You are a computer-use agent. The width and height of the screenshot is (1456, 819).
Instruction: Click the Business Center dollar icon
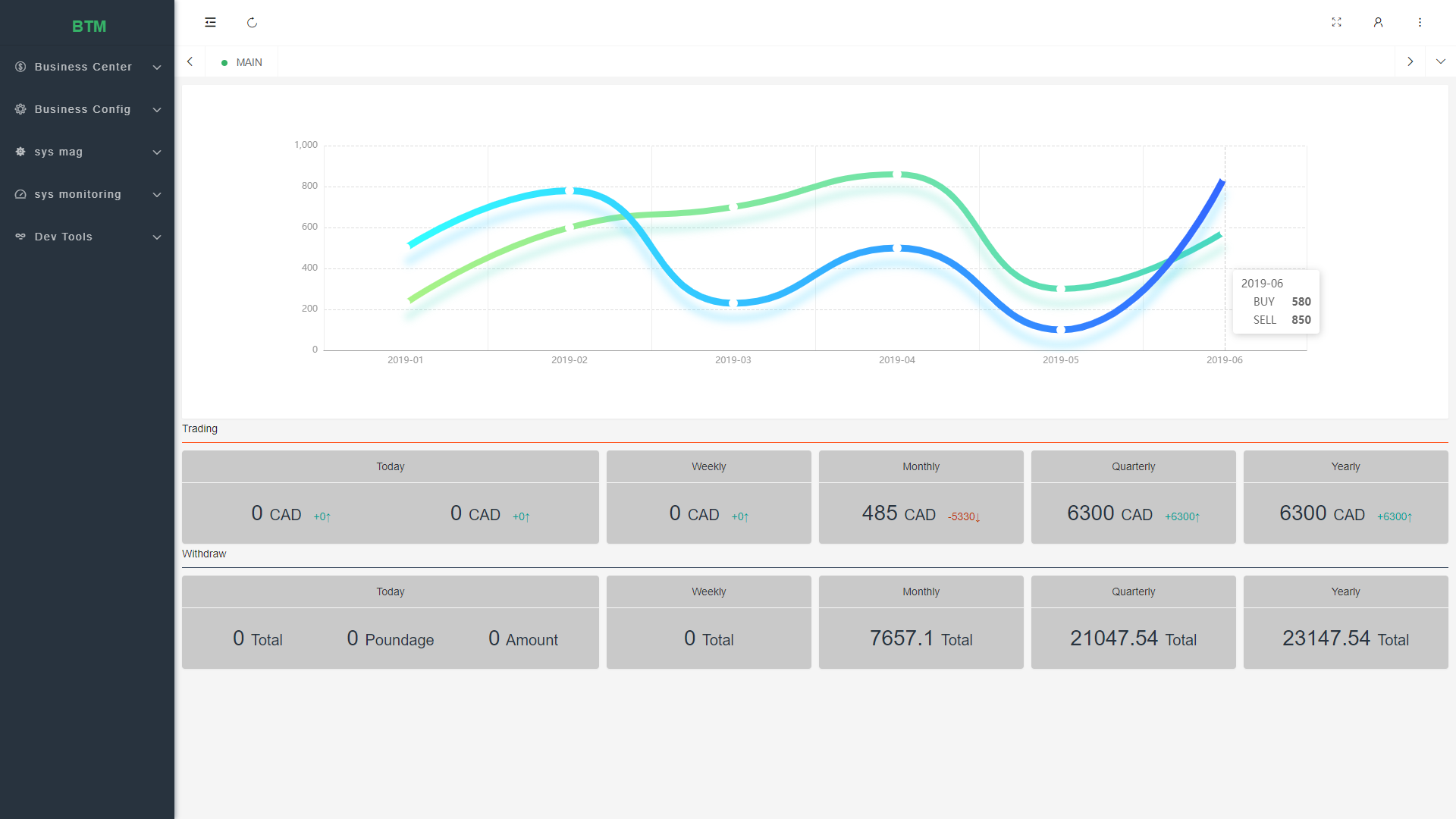(x=20, y=67)
